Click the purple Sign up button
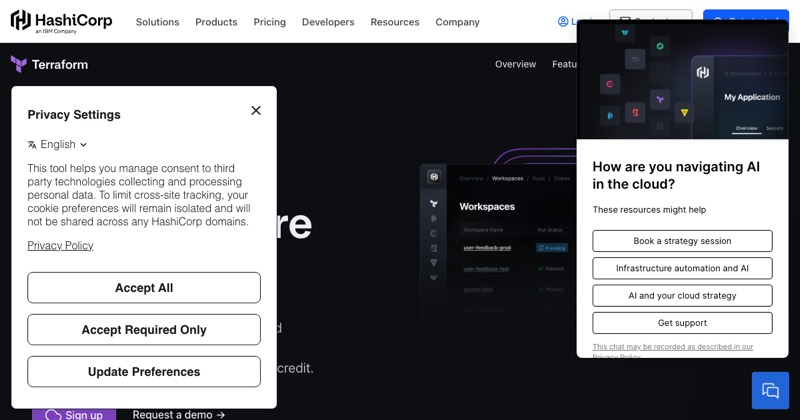 pyautogui.click(x=74, y=414)
